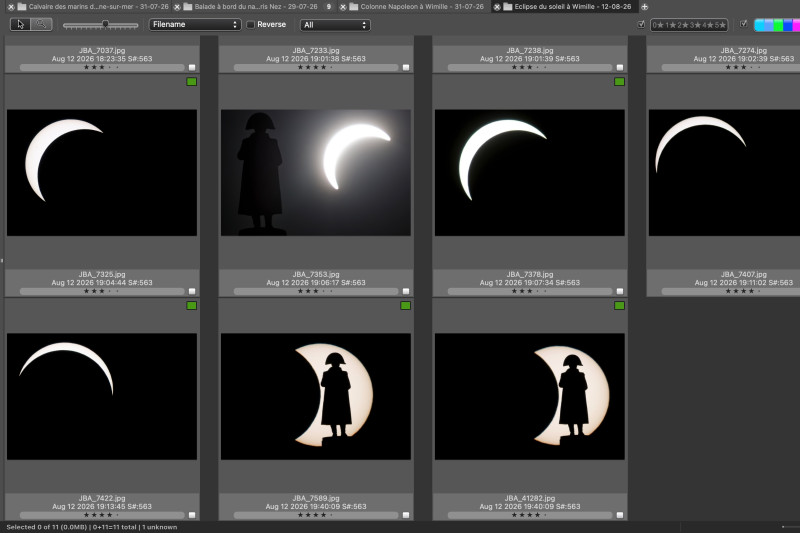800x533 pixels.
Task: Click the green color class tag on JBA_7325 thumbnail
Action: (191, 82)
